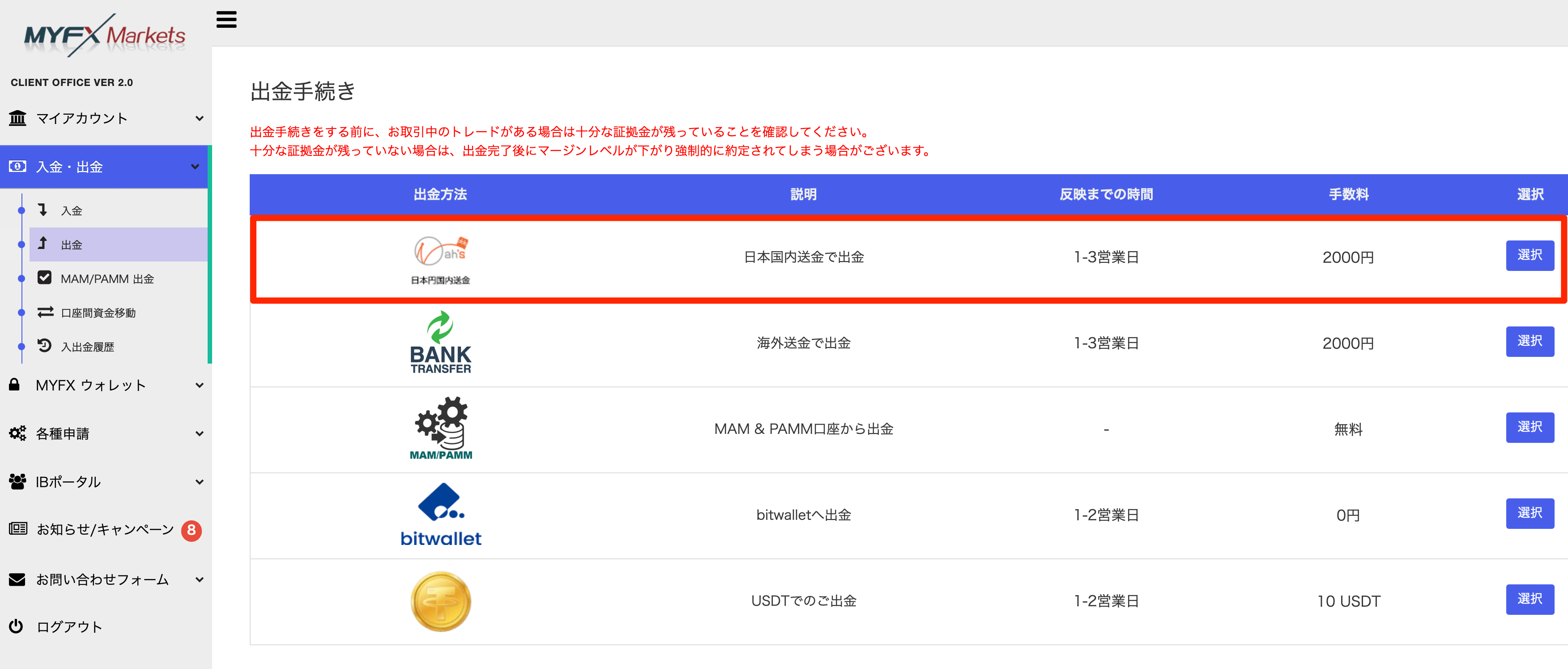Click the MAM & PAMM口座から出金 description cell
Screen dimensions: 1568x669
coord(804,429)
